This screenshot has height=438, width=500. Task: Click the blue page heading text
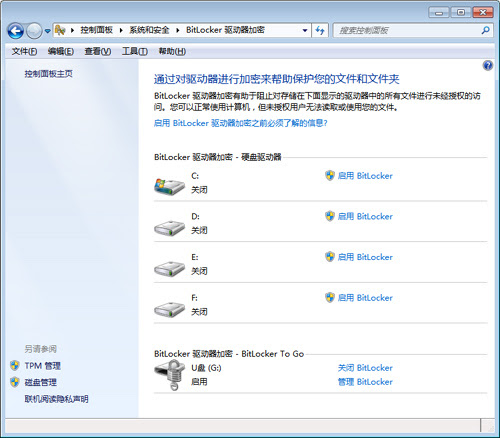click(276, 79)
